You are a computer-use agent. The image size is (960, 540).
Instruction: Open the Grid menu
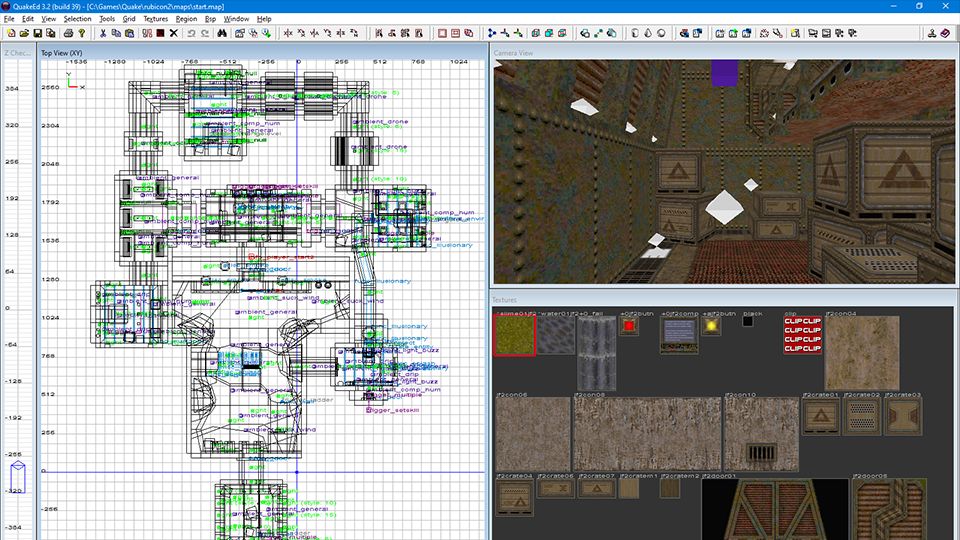(129, 19)
